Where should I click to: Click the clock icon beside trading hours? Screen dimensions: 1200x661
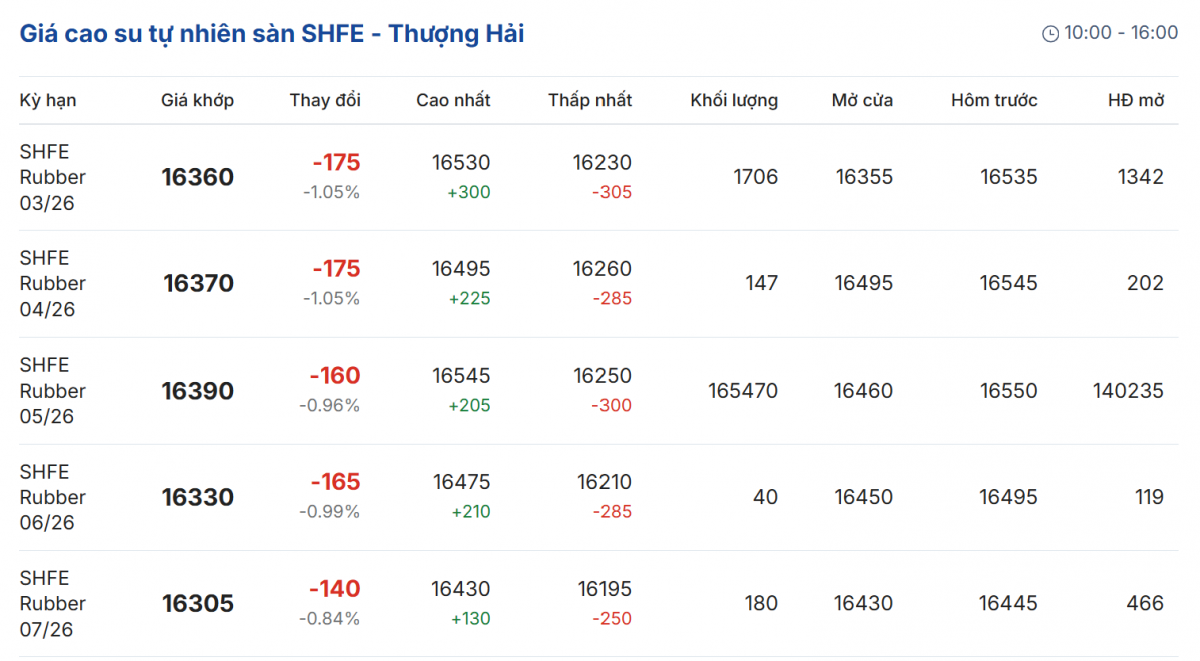(x=1050, y=34)
